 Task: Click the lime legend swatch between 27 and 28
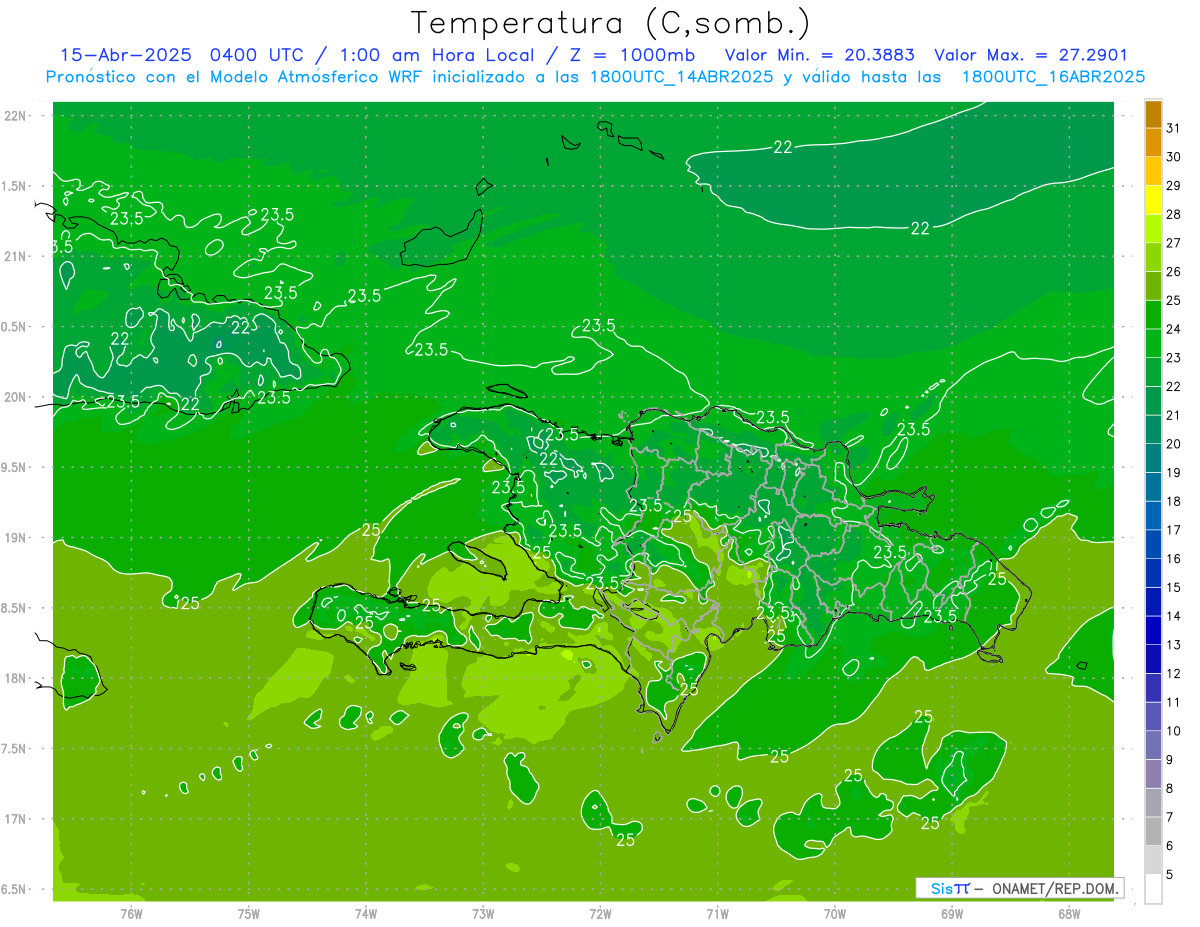[x=1153, y=229]
